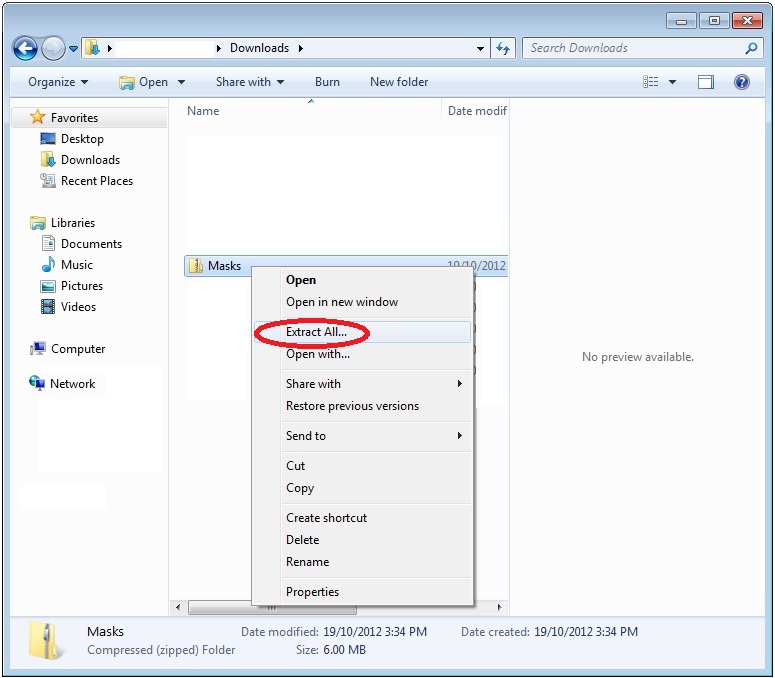Screen dimensions: 775x678
Task: Open the Share with toolbar dropdown
Action: pyautogui.click(x=250, y=82)
